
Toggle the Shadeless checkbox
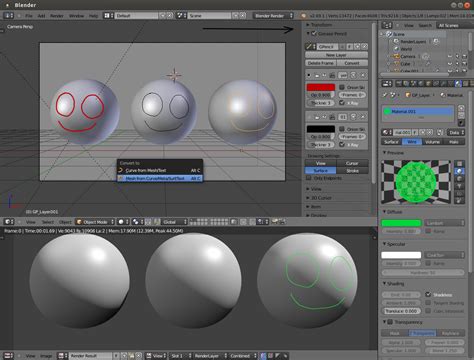428,294
